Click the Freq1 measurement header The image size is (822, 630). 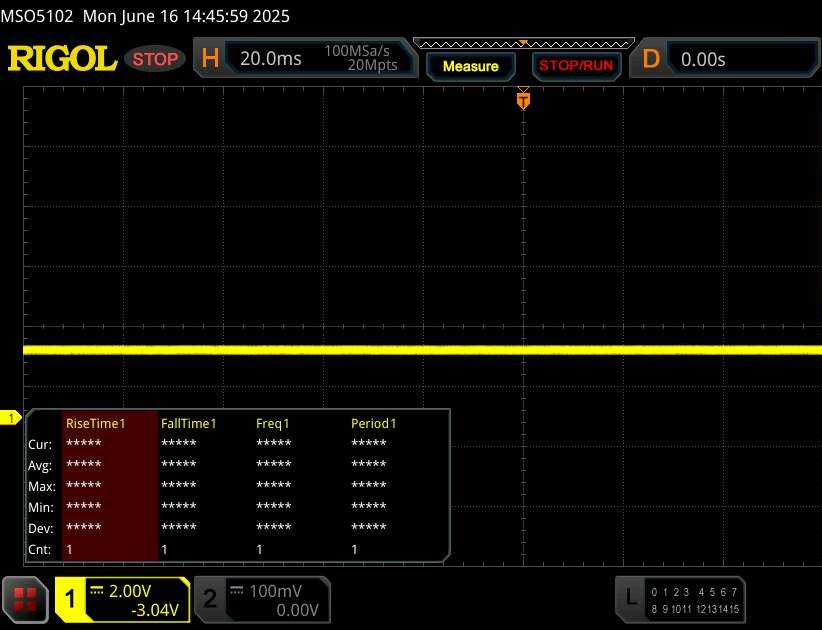(x=273, y=423)
